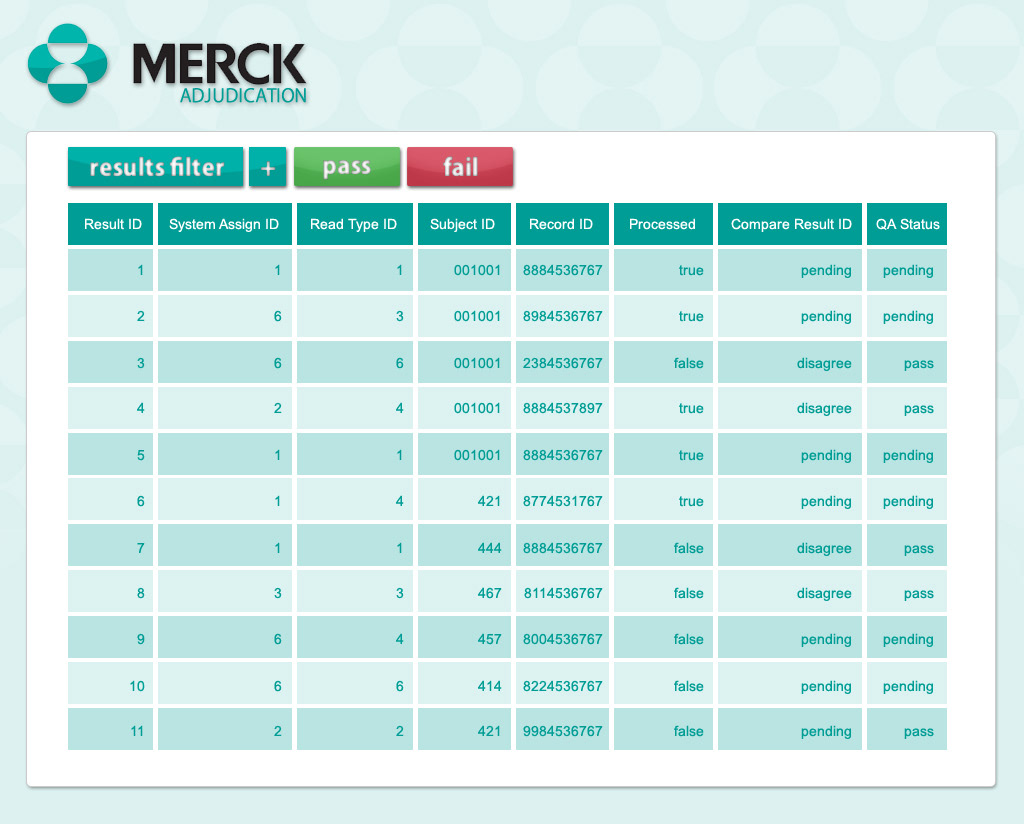
Task: Sort by System Assign ID header
Action: coord(225,224)
